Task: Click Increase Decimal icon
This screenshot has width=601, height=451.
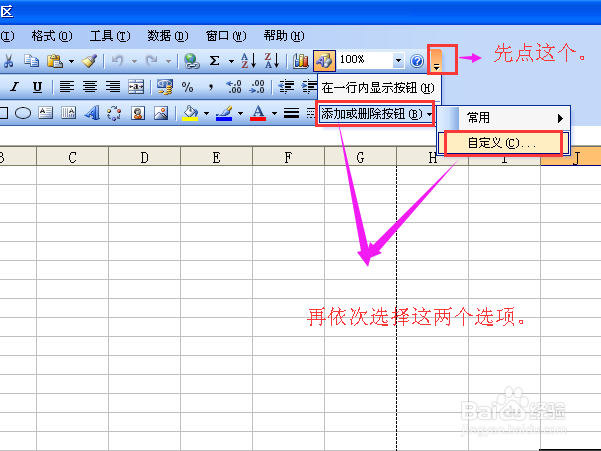Action: (233, 87)
